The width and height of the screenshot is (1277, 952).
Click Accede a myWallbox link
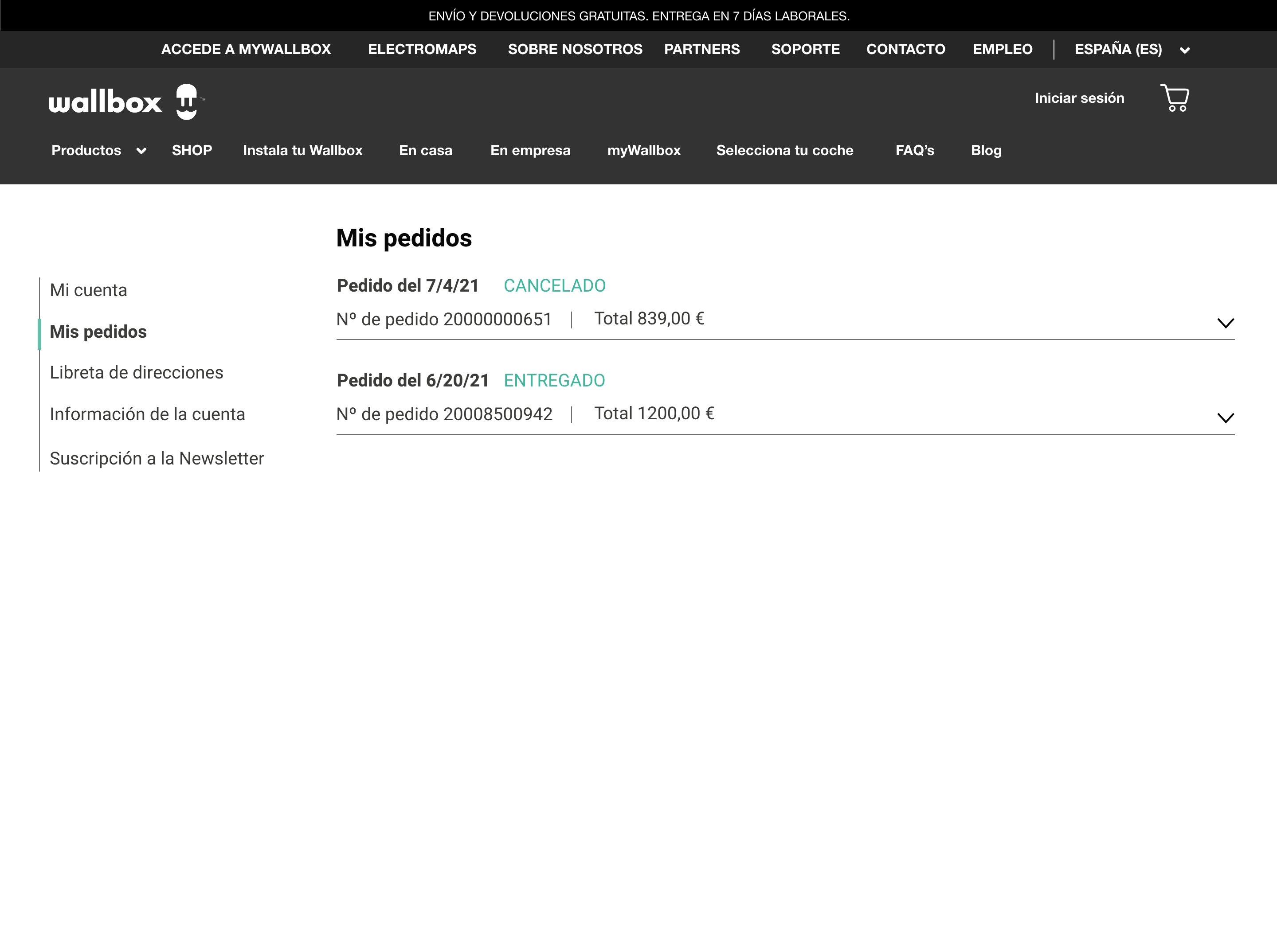(x=246, y=50)
